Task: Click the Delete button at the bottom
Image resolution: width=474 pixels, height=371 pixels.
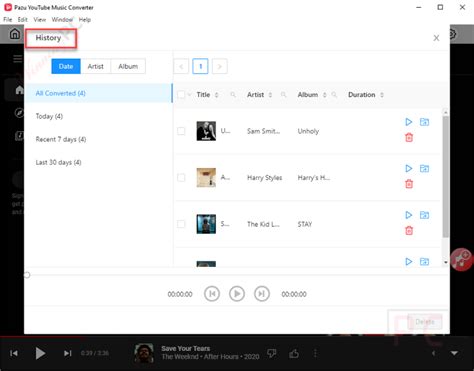Action: point(425,322)
